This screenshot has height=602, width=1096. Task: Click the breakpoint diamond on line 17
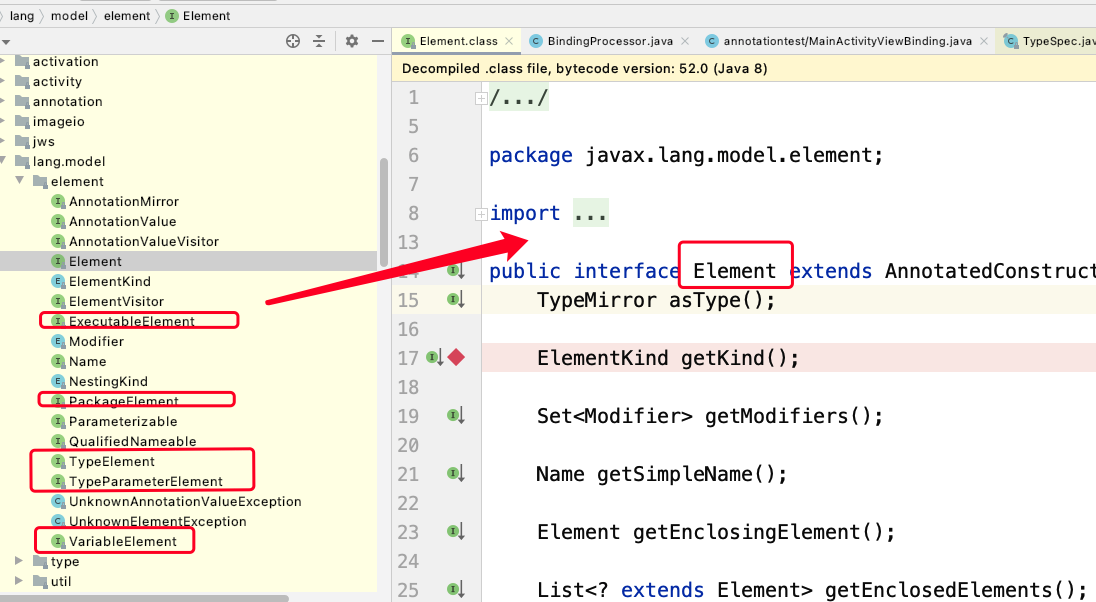click(x=456, y=357)
